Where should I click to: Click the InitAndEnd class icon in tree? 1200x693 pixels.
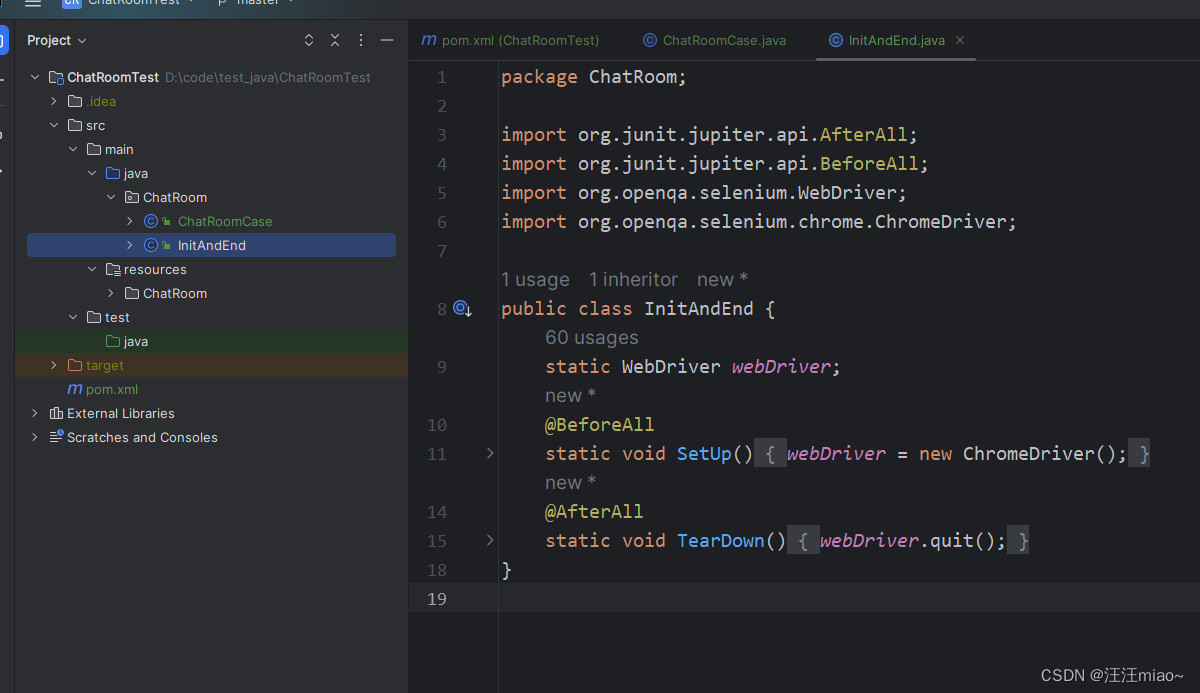point(151,245)
